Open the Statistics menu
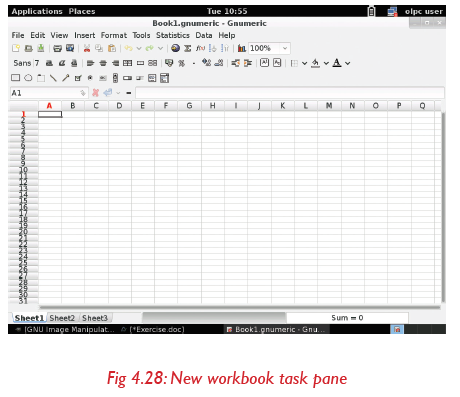This screenshot has height=397, width=460. point(173,35)
